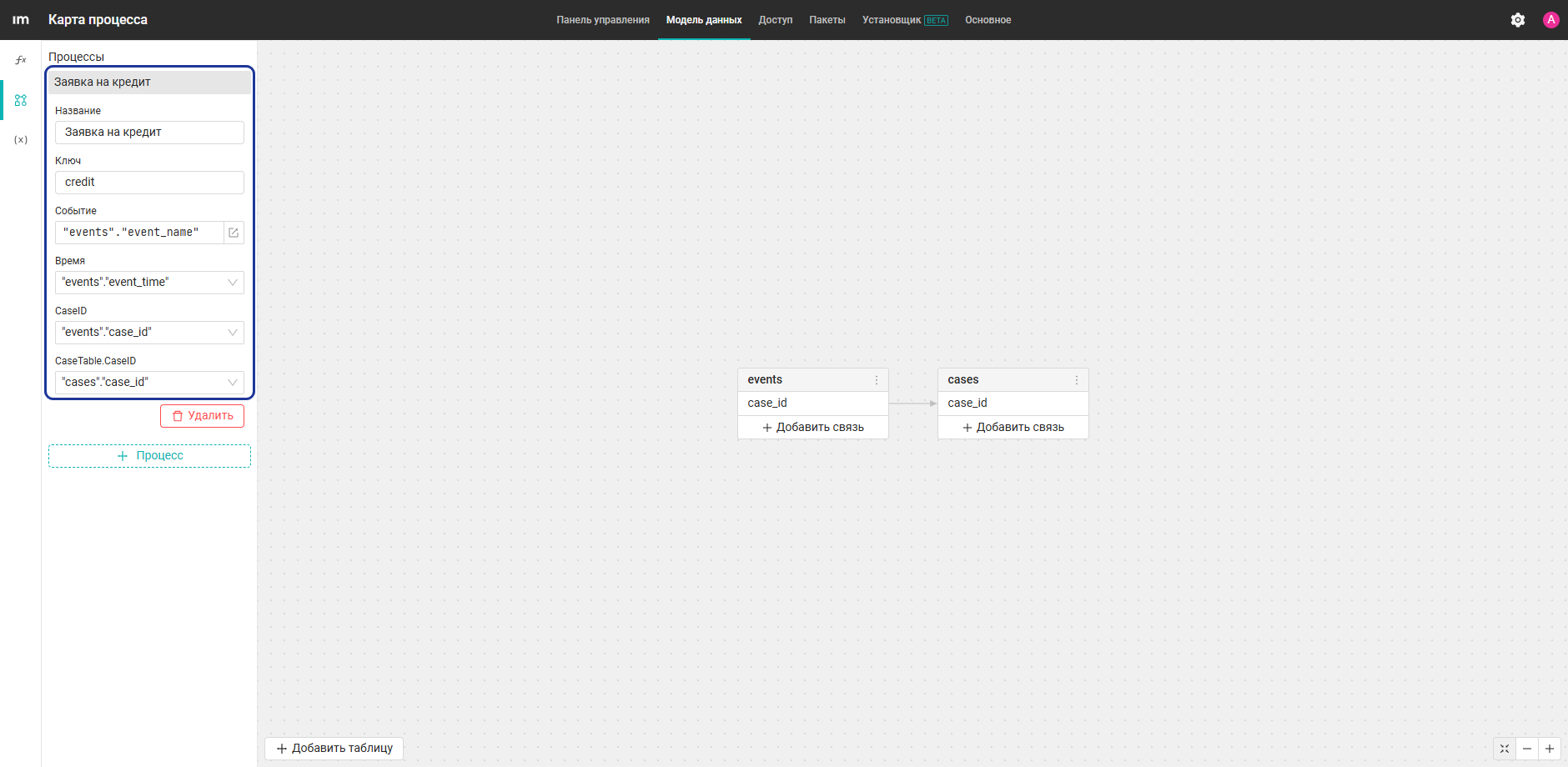Focus the Ключ input field
The width and height of the screenshot is (1568, 767).
pos(149,183)
